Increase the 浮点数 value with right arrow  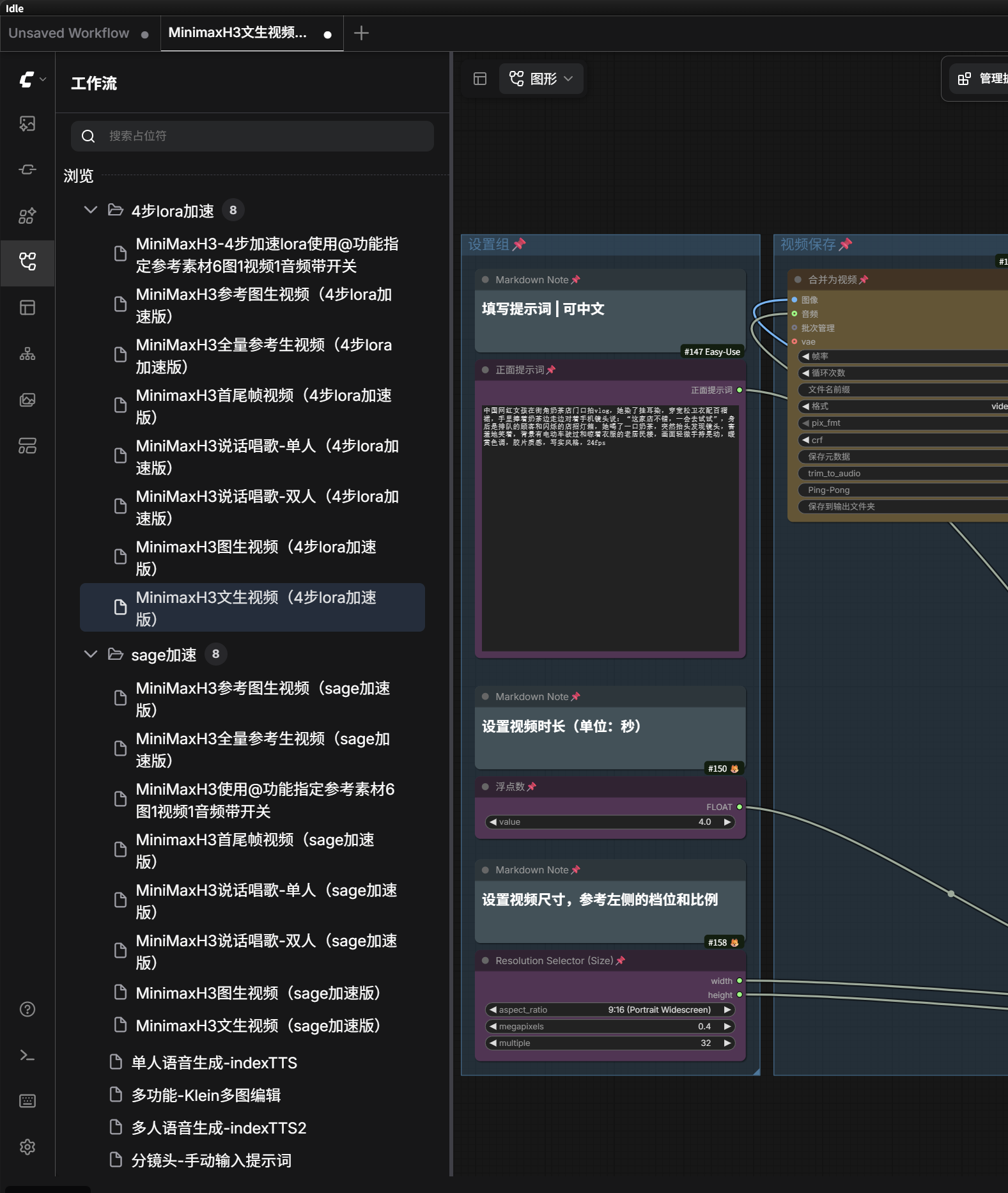(727, 822)
